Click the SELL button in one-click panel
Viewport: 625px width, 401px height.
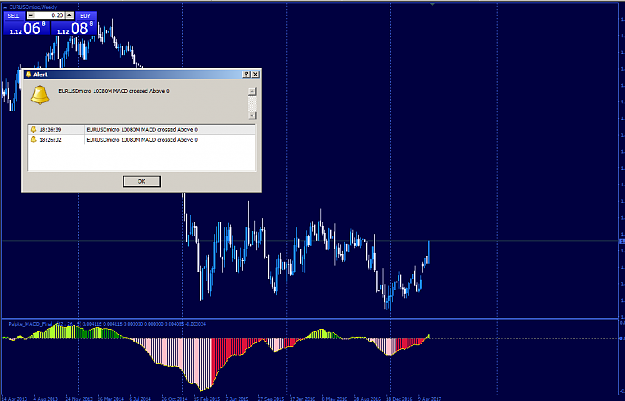14,16
